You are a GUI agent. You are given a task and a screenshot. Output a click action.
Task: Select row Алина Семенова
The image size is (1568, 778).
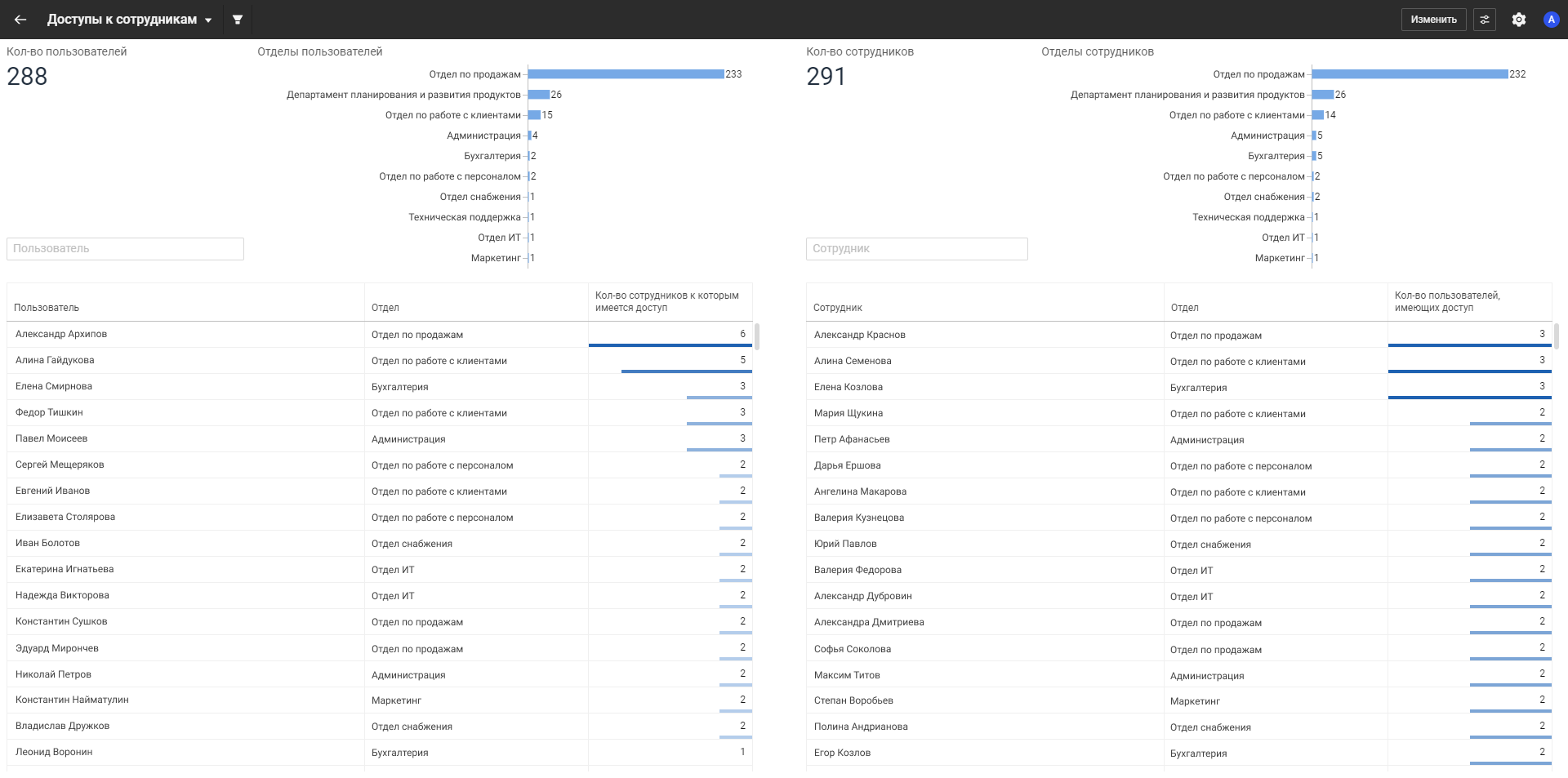click(x=1178, y=361)
